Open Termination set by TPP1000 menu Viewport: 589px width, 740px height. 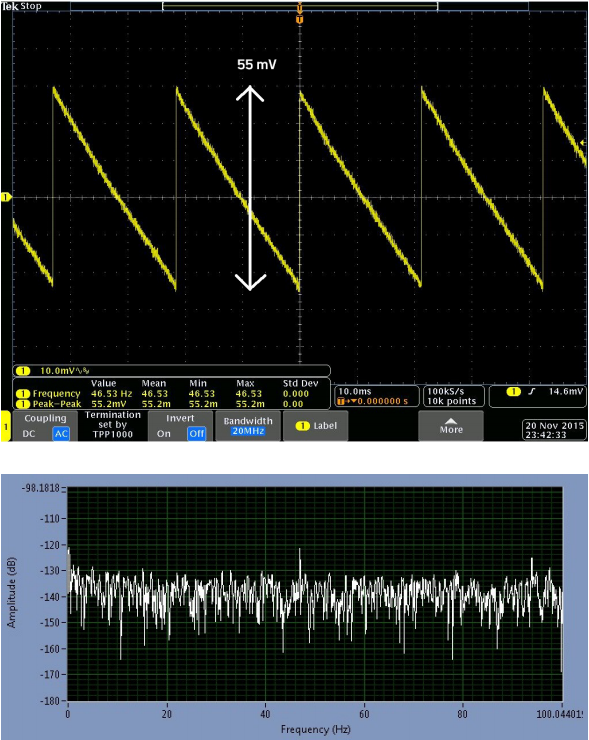pyautogui.click(x=113, y=425)
